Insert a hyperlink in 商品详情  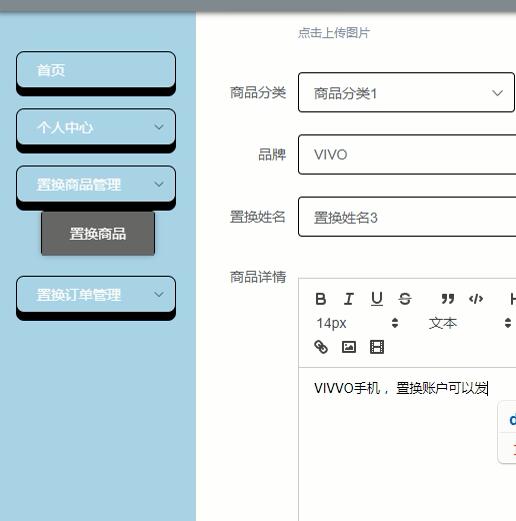point(321,347)
